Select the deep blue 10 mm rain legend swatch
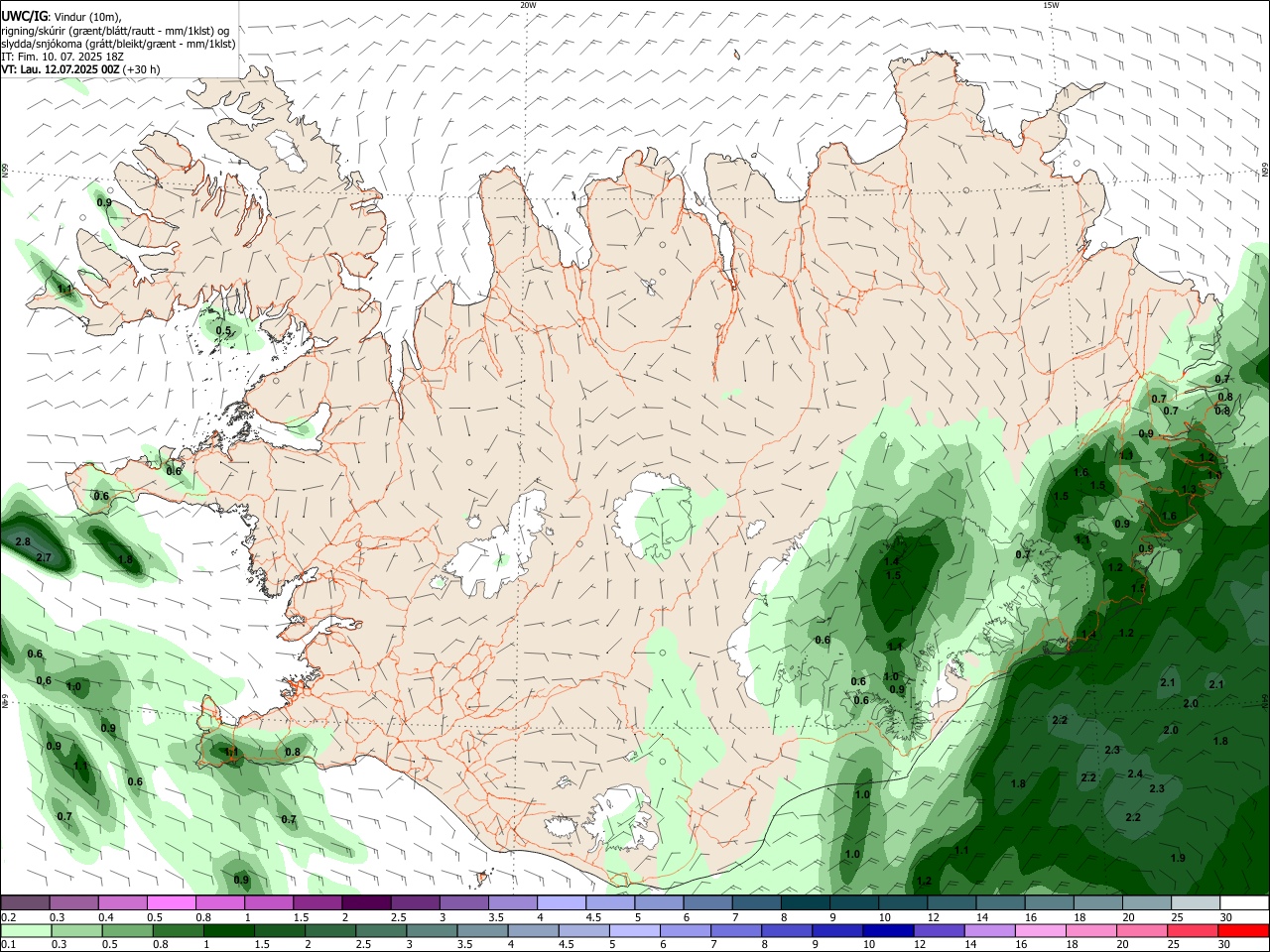This screenshot has height=952, width=1270. (887, 931)
